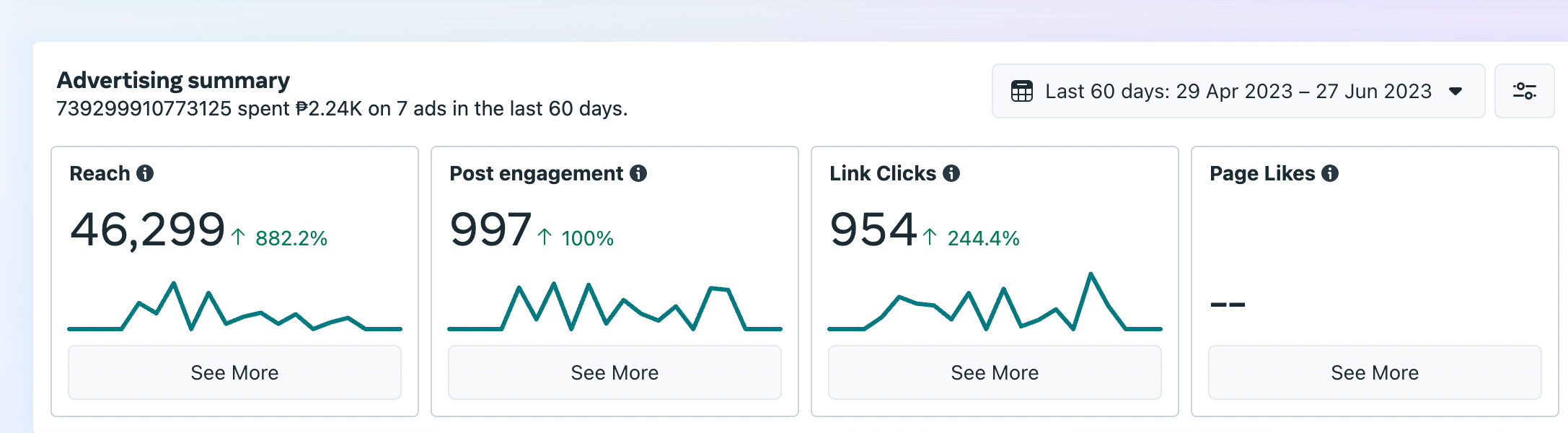Screen dimensions: 1568x433
Task: Click See More under Link Clicks
Action: [x=995, y=372]
